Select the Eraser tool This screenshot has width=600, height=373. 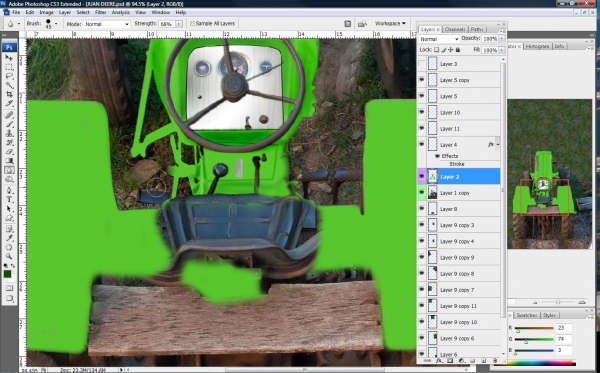(x=9, y=151)
